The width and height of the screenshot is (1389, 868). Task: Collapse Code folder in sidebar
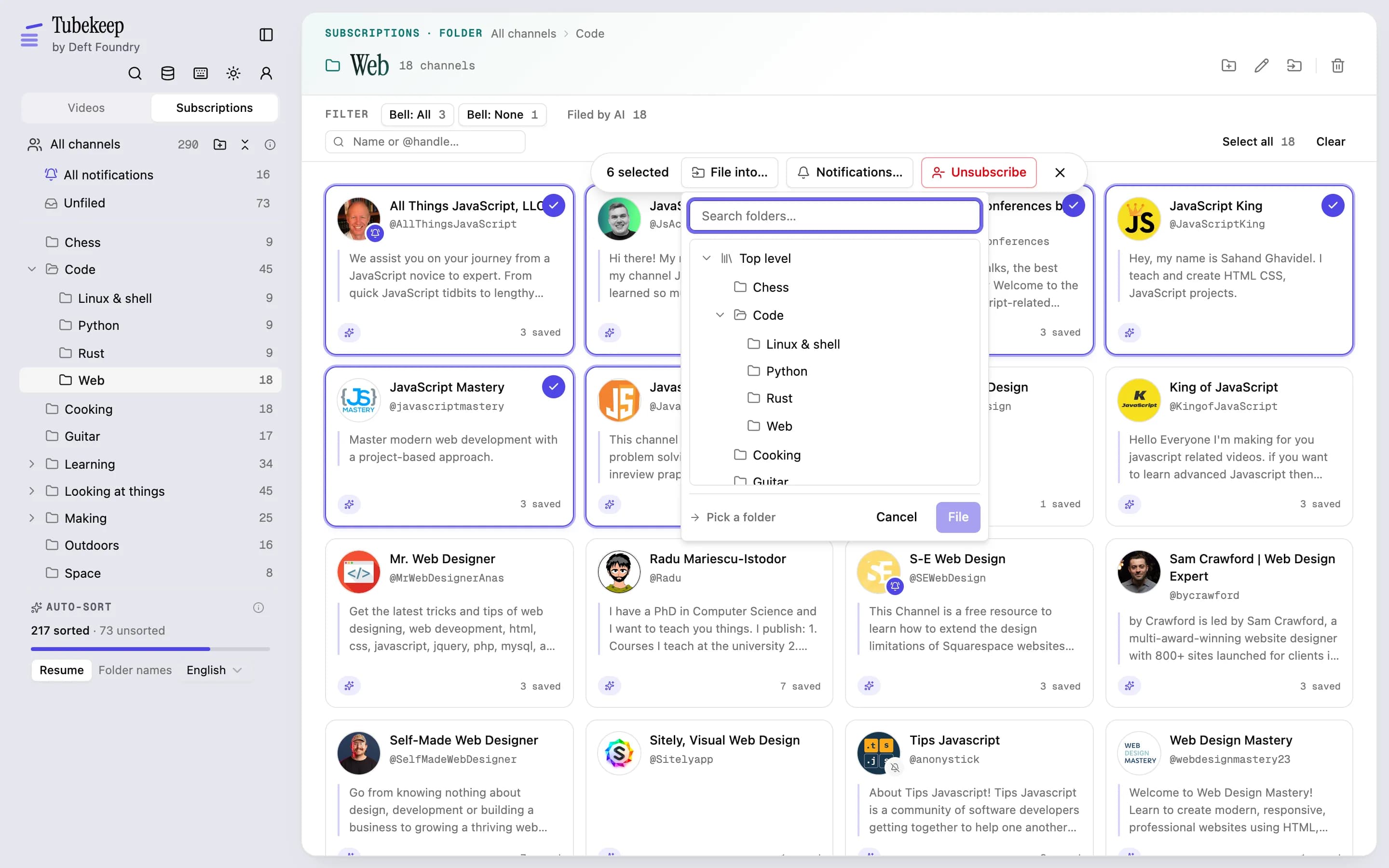pyautogui.click(x=32, y=269)
